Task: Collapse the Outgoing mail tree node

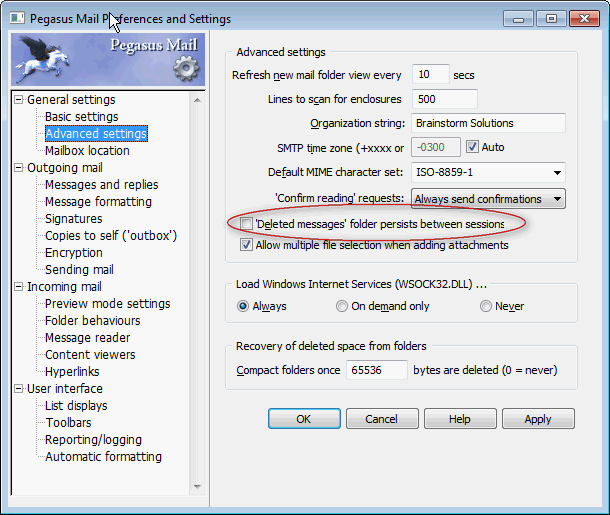Action: pyautogui.click(x=18, y=168)
